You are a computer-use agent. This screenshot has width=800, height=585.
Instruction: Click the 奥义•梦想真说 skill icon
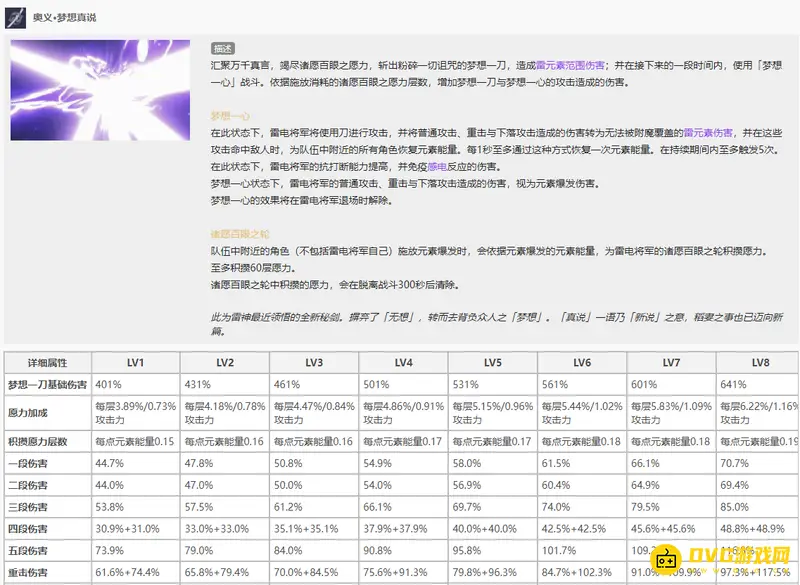15,17
